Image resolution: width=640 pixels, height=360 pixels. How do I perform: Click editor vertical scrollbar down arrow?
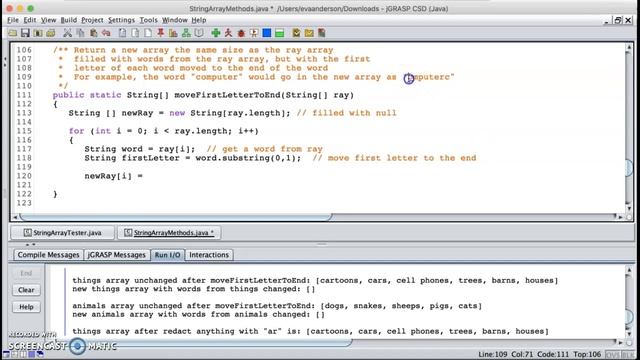[629, 208]
